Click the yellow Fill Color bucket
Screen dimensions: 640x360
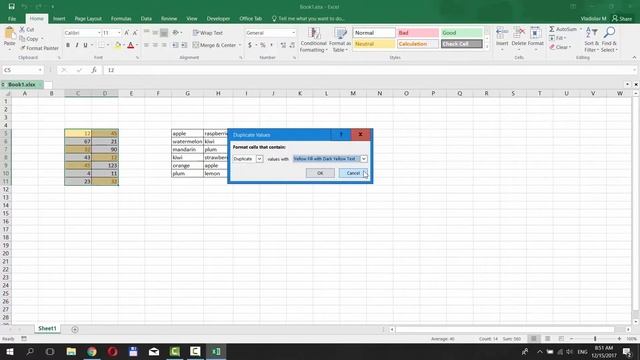[118, 45]
